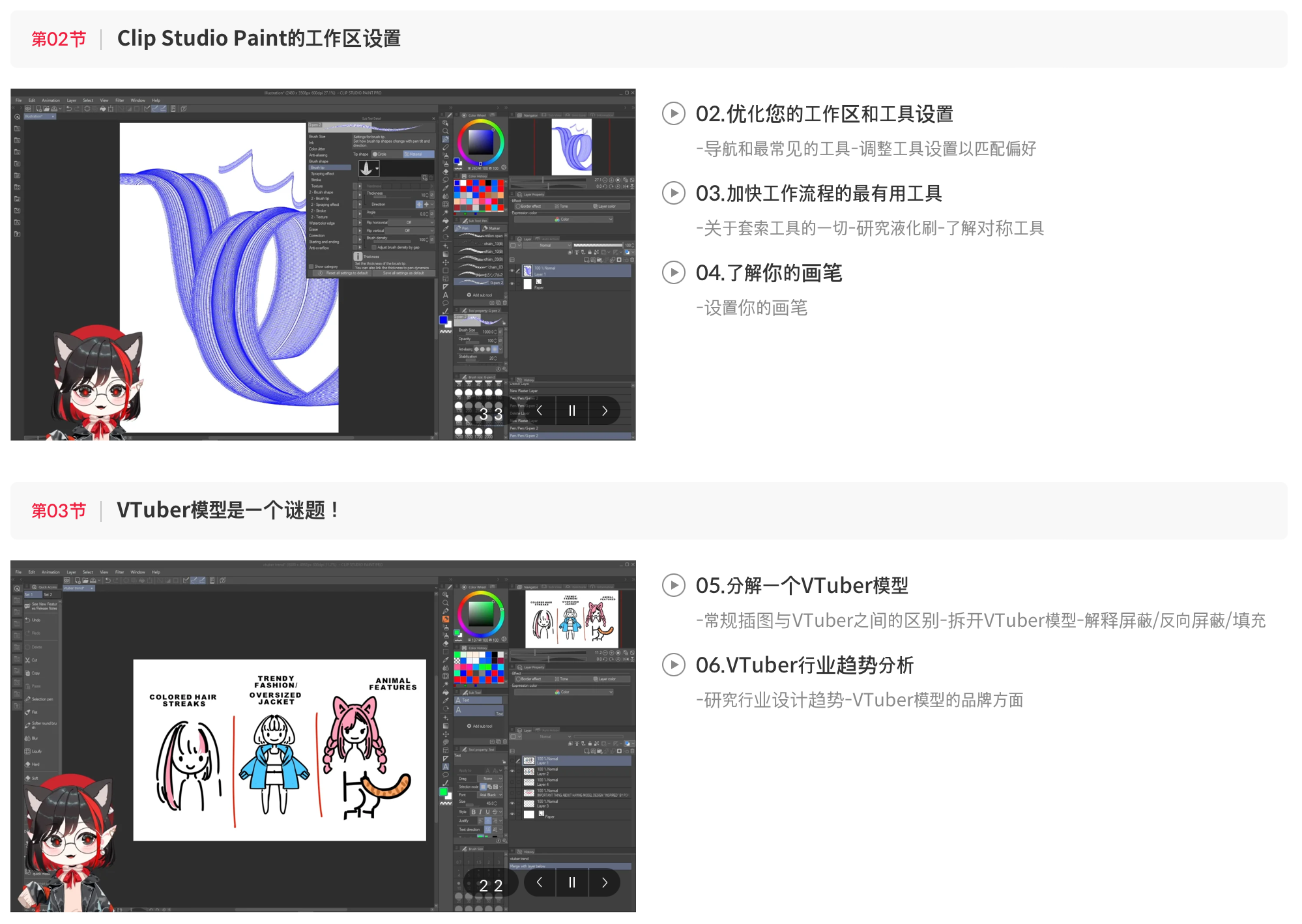Click the Undo arrow in upper screenshot command bar

(x=68, y=109)
